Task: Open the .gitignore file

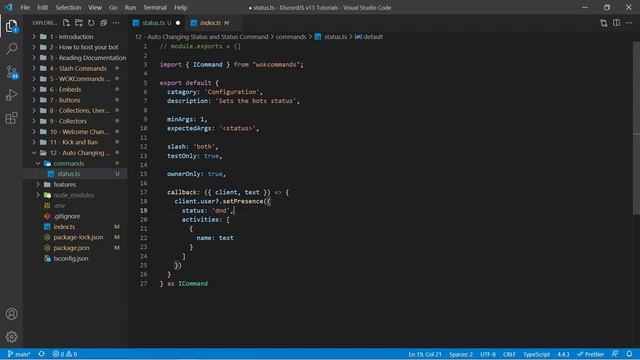Action: [75, 216]
